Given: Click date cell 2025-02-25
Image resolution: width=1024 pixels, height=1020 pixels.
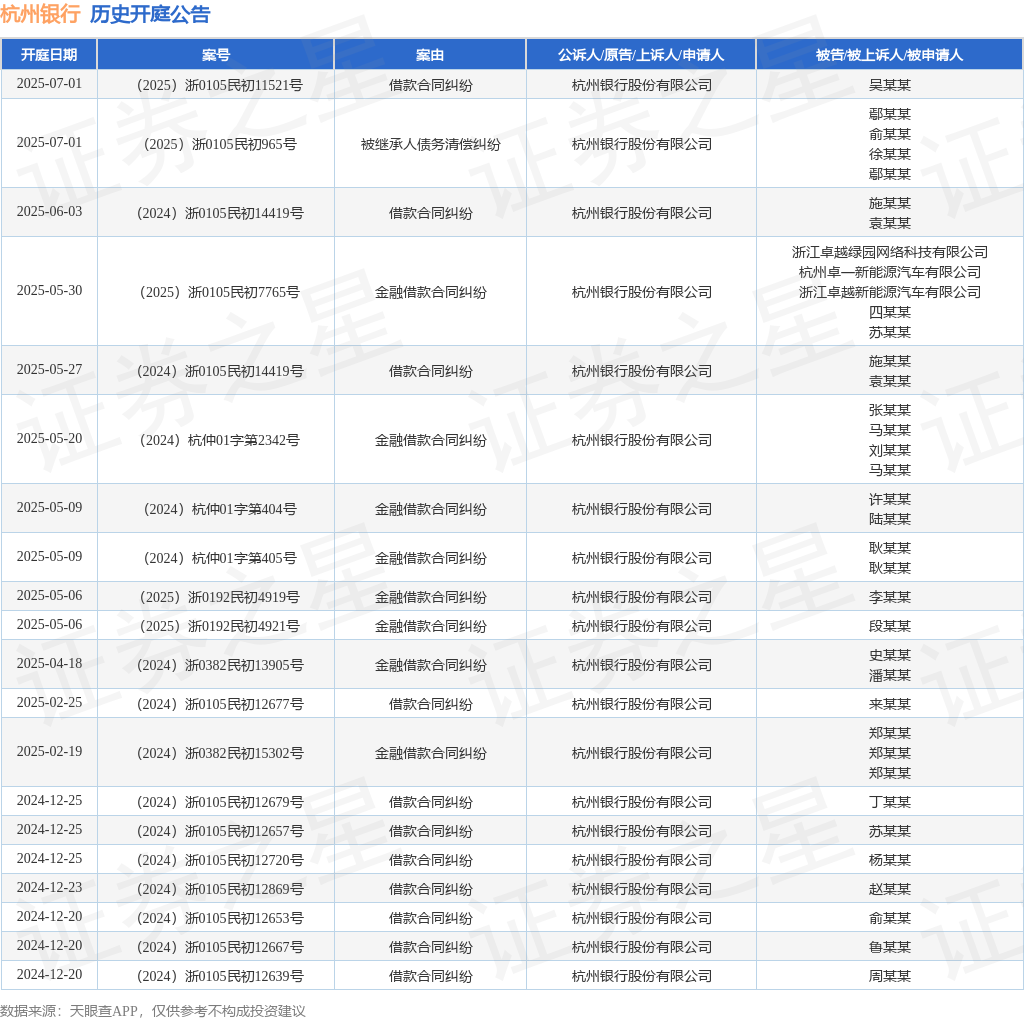Looking at the screenshot, I should [49, 703].
